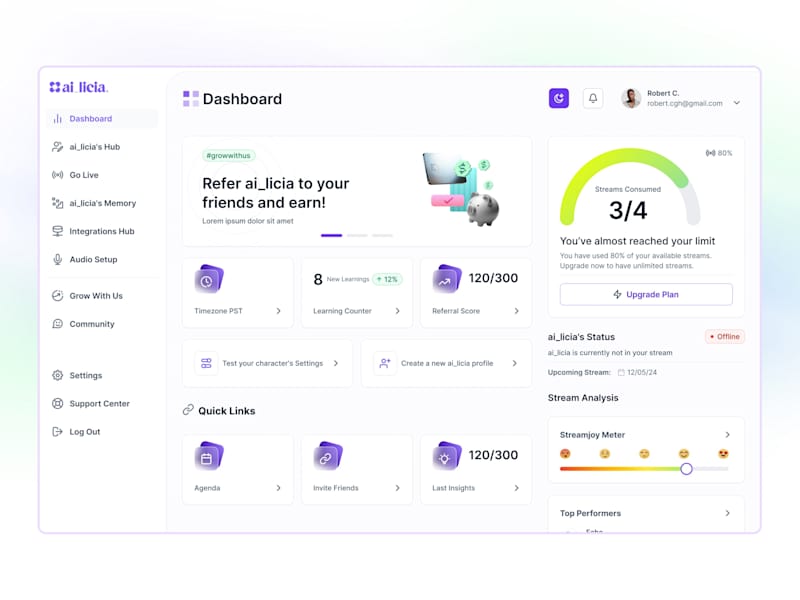Click the Log Out icon

58,432
